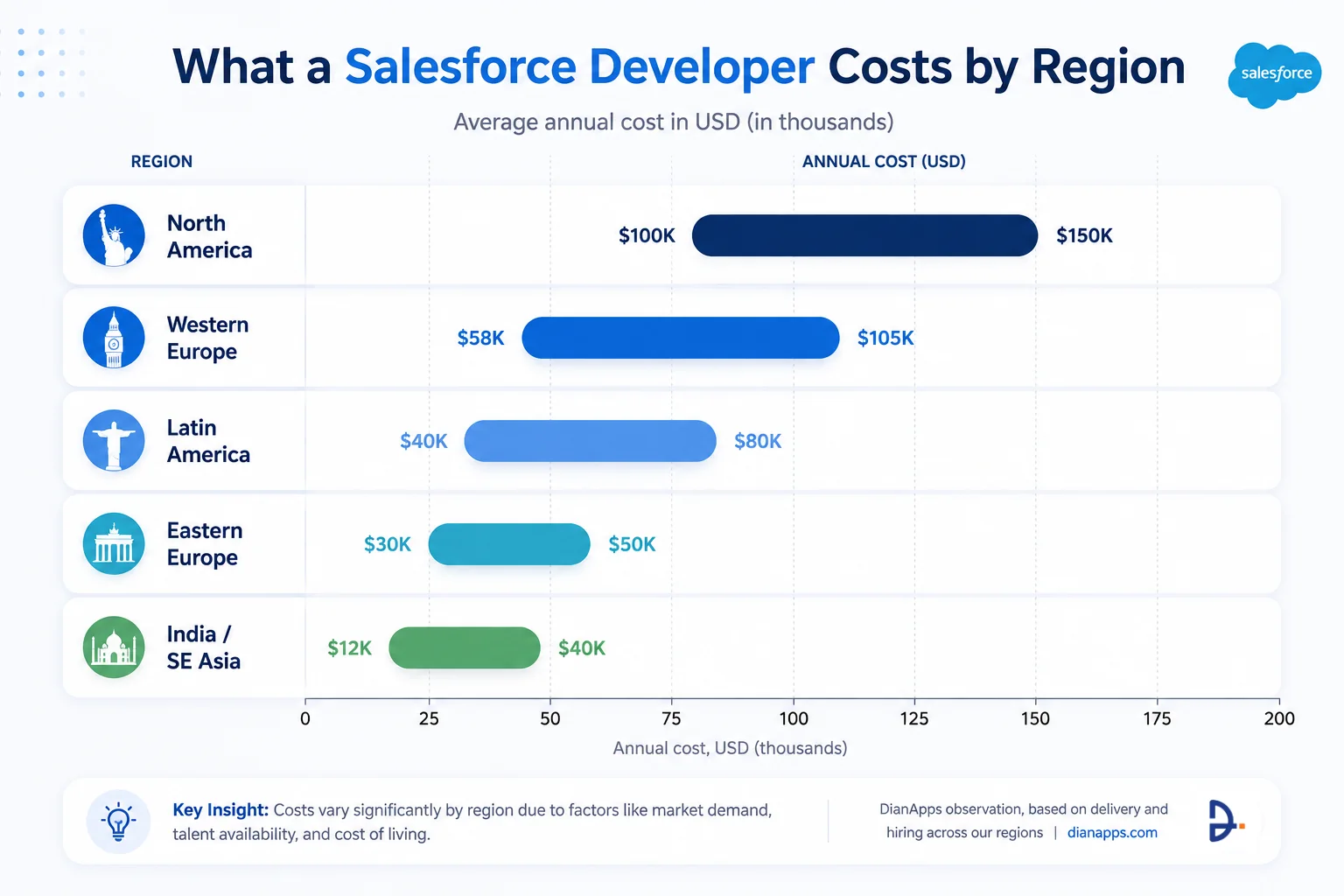The width and height of the screenshot is (1344, 896).
Task: Click the REGION column header
Action: pyautogui.click(x=162, y=162)
